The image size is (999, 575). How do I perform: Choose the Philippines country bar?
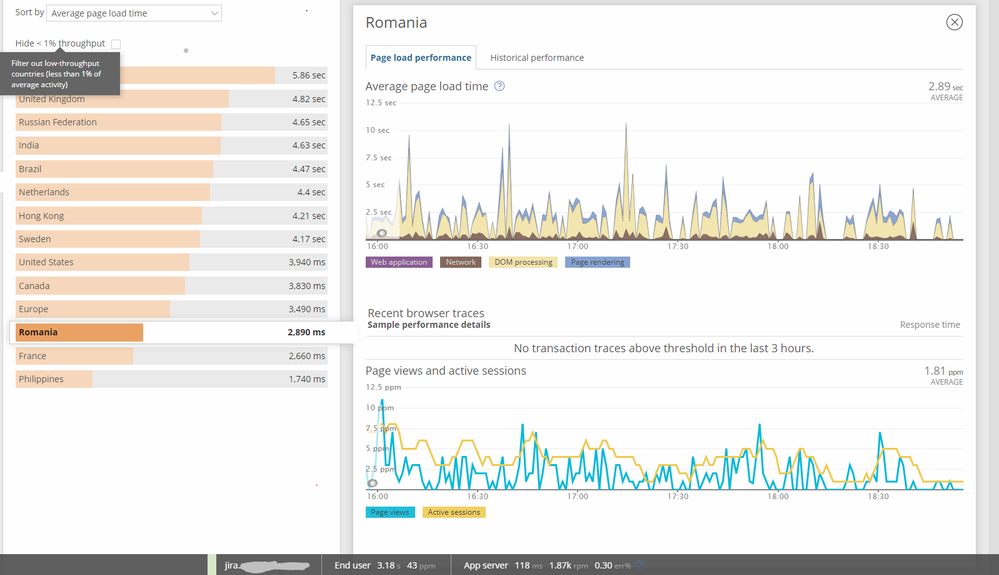click(x=171, y=380)
